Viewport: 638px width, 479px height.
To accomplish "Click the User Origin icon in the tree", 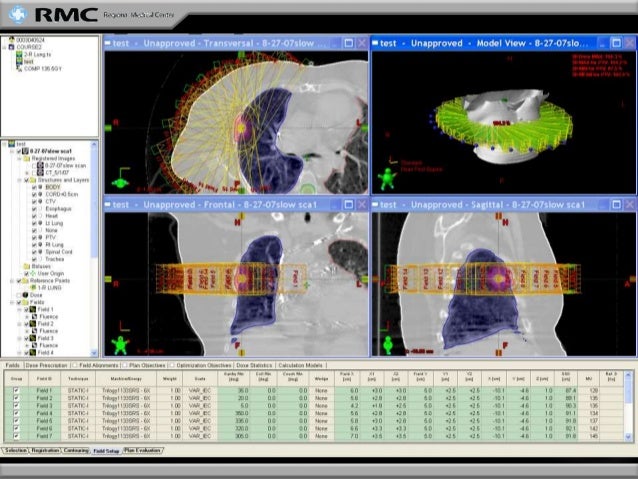I will (x=32, y=273).
